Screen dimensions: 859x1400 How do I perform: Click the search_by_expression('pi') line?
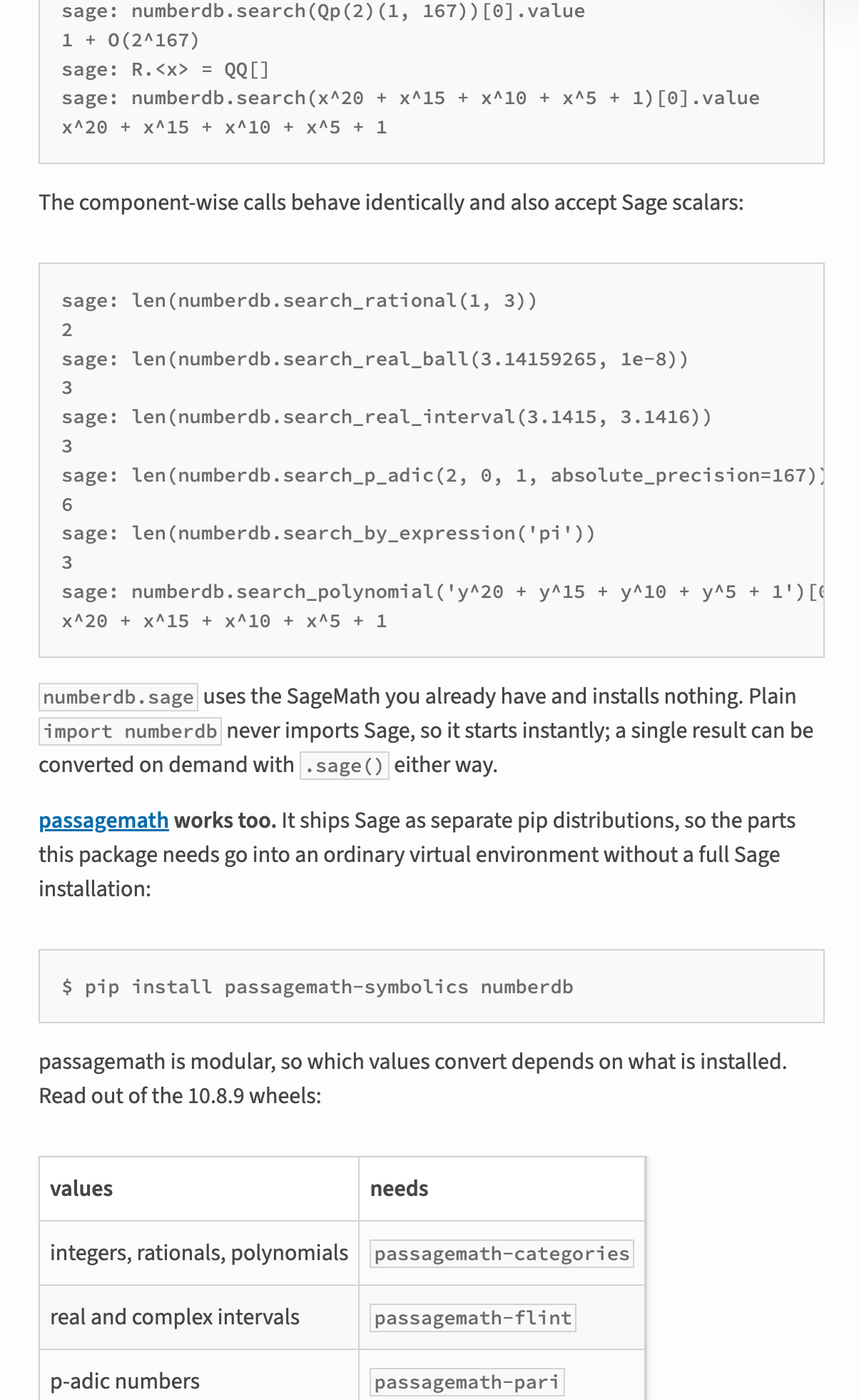[x=328, y=533]
